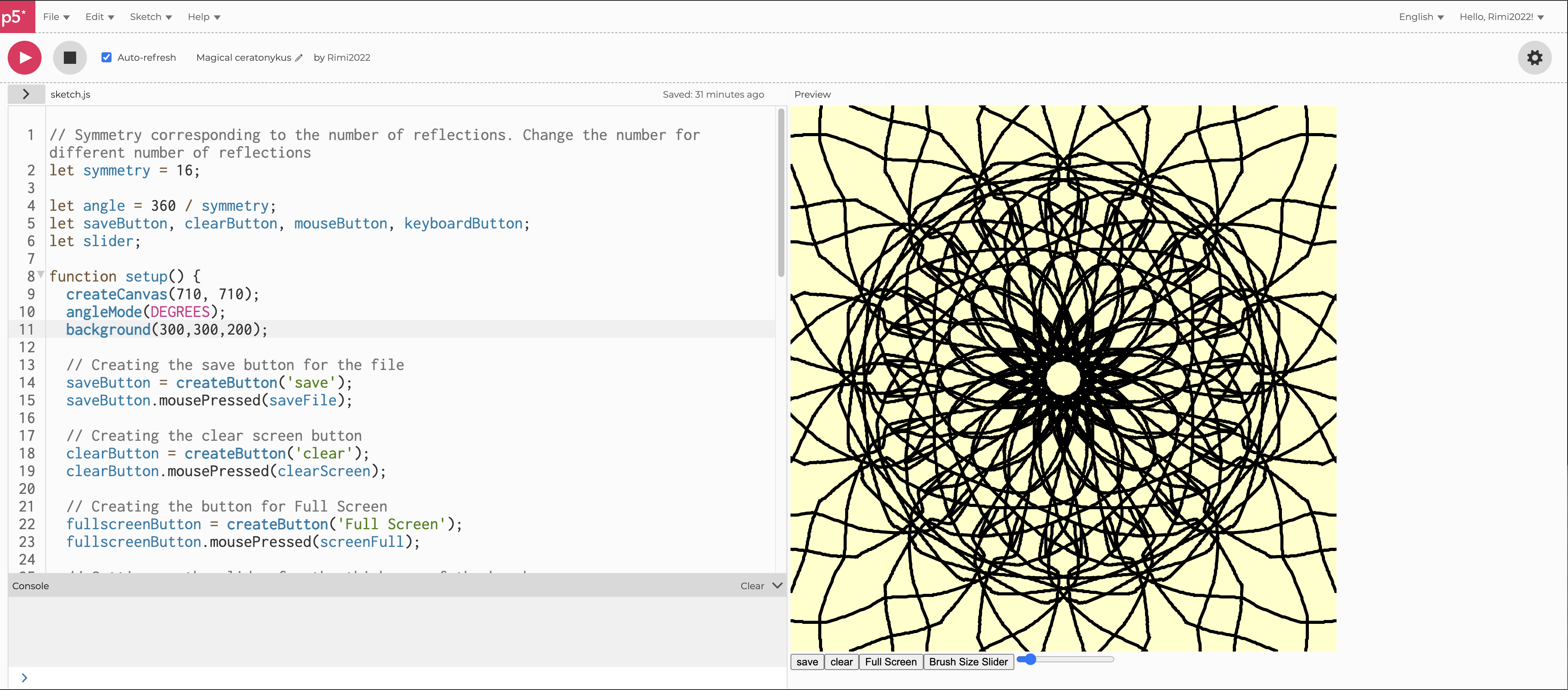Open the English language dropdown
Viewport: 1568px width, 690px height.
(x=1421, y=17)
